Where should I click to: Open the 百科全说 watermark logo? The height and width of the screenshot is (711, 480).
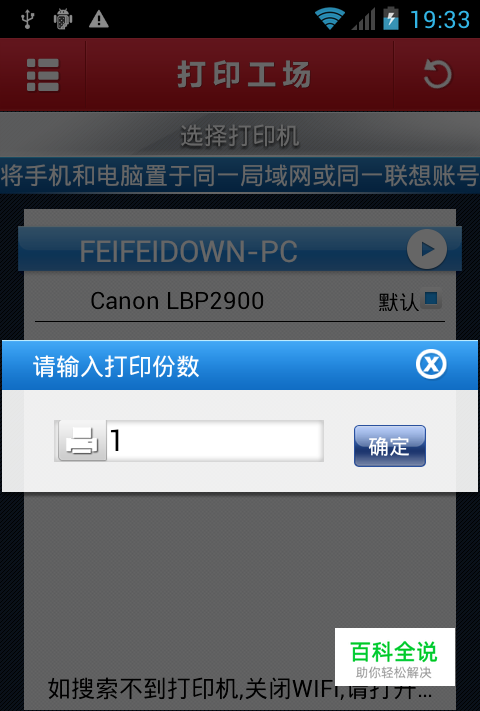click(394, 657)
